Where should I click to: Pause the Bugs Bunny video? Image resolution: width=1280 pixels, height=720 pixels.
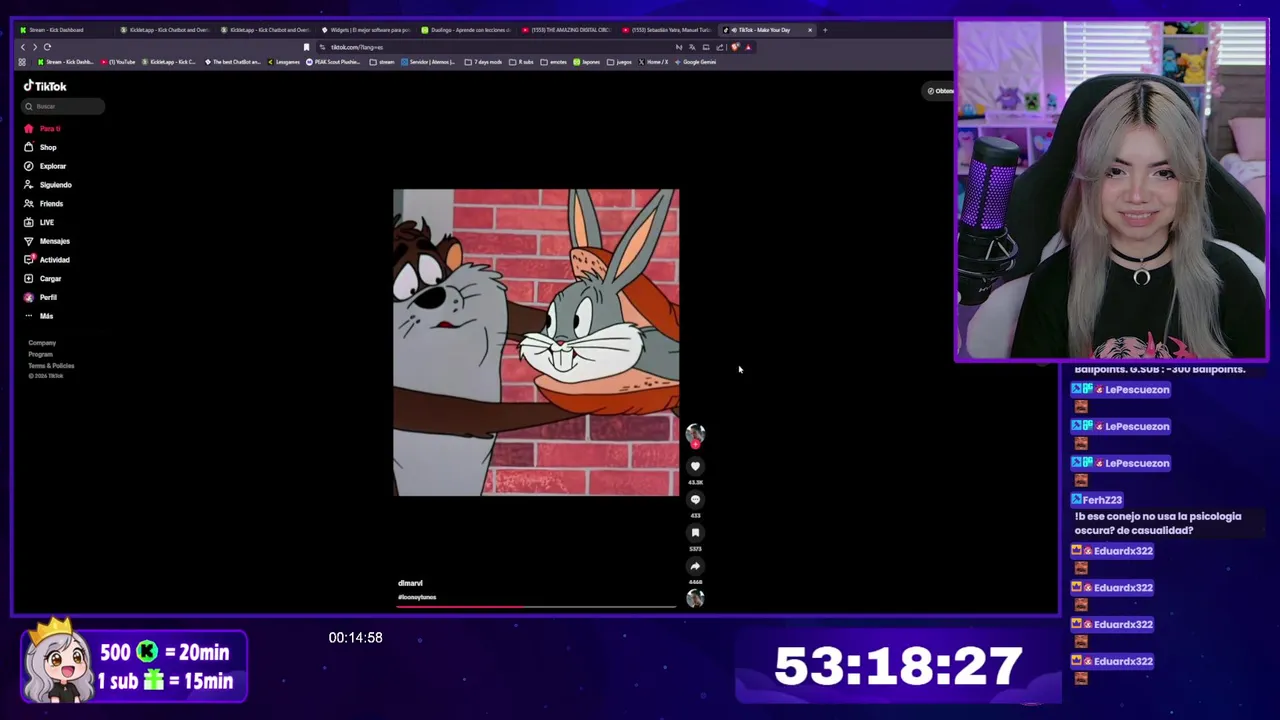click(536, 342)
